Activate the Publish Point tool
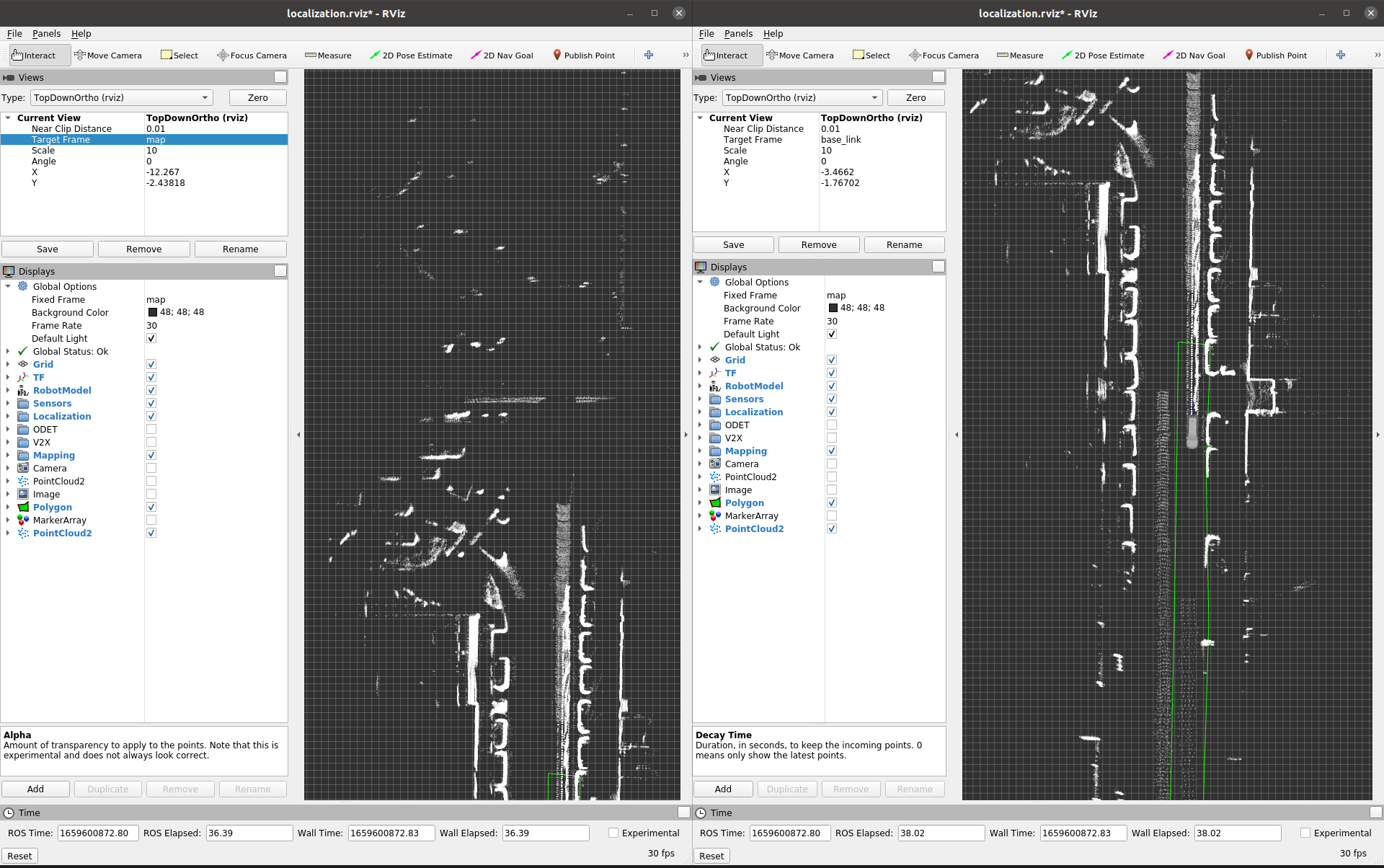The height and width of the screenshot is (868, 1384). tap(584, 55)
